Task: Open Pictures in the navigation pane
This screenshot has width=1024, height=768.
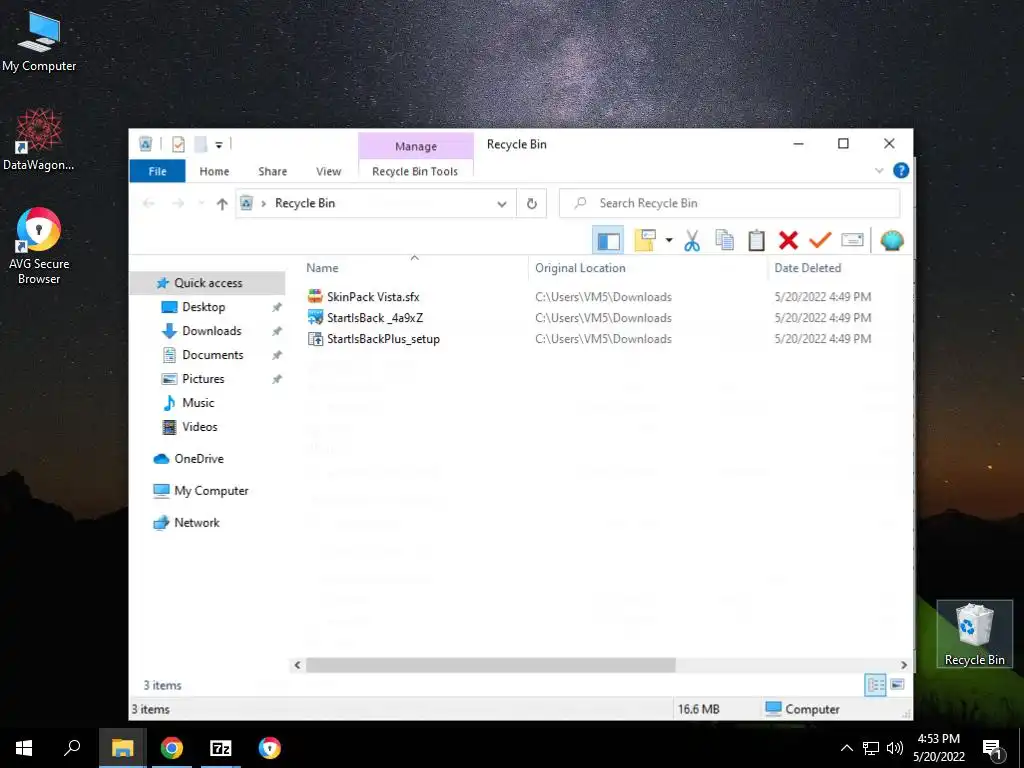Action: pos(203,379)
